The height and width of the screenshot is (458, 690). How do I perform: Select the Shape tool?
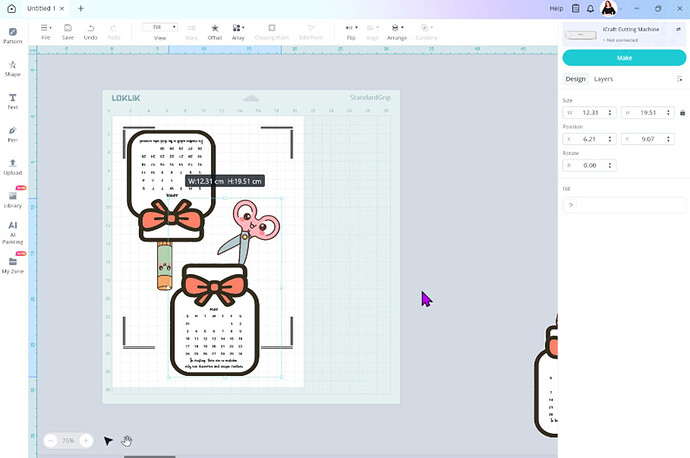[13, 68]
